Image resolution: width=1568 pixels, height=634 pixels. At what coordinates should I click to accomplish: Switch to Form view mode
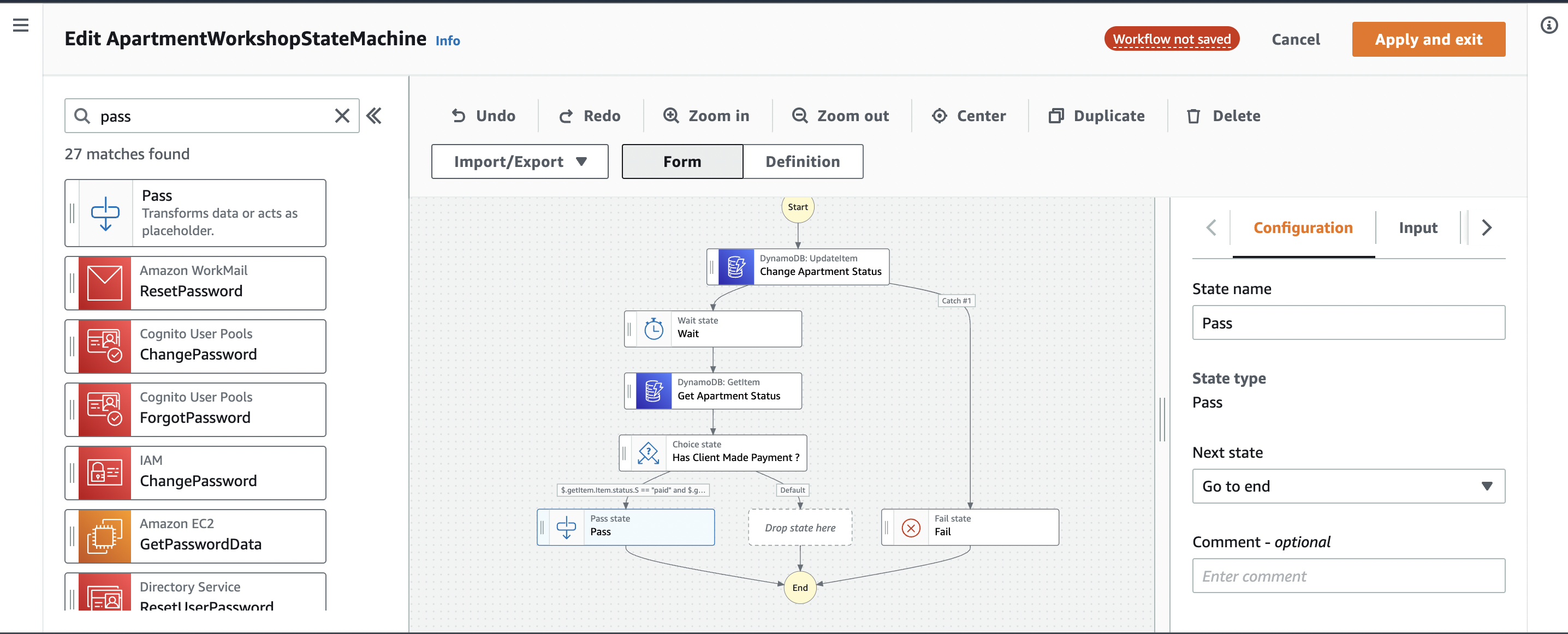[682, 162]
